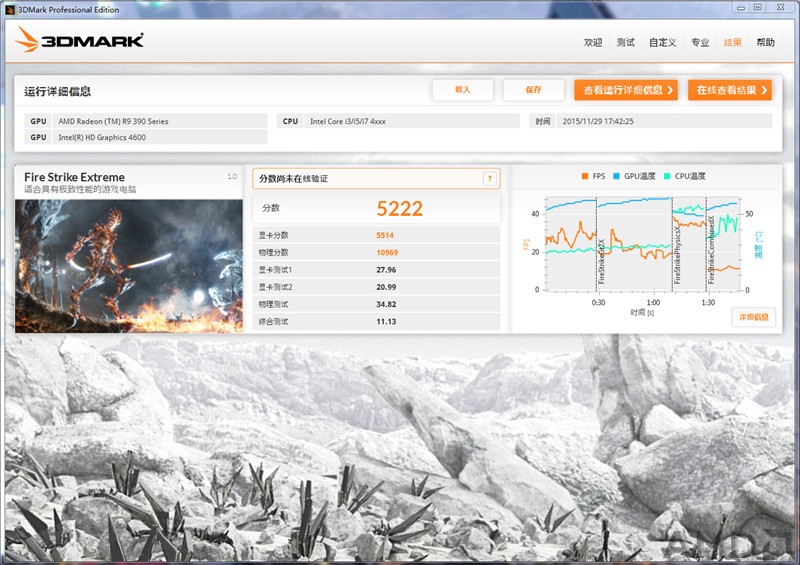Click the 显卡分数 value 5514
The width and height of the screenshot is (800, 565).
(x=385, y=235)
